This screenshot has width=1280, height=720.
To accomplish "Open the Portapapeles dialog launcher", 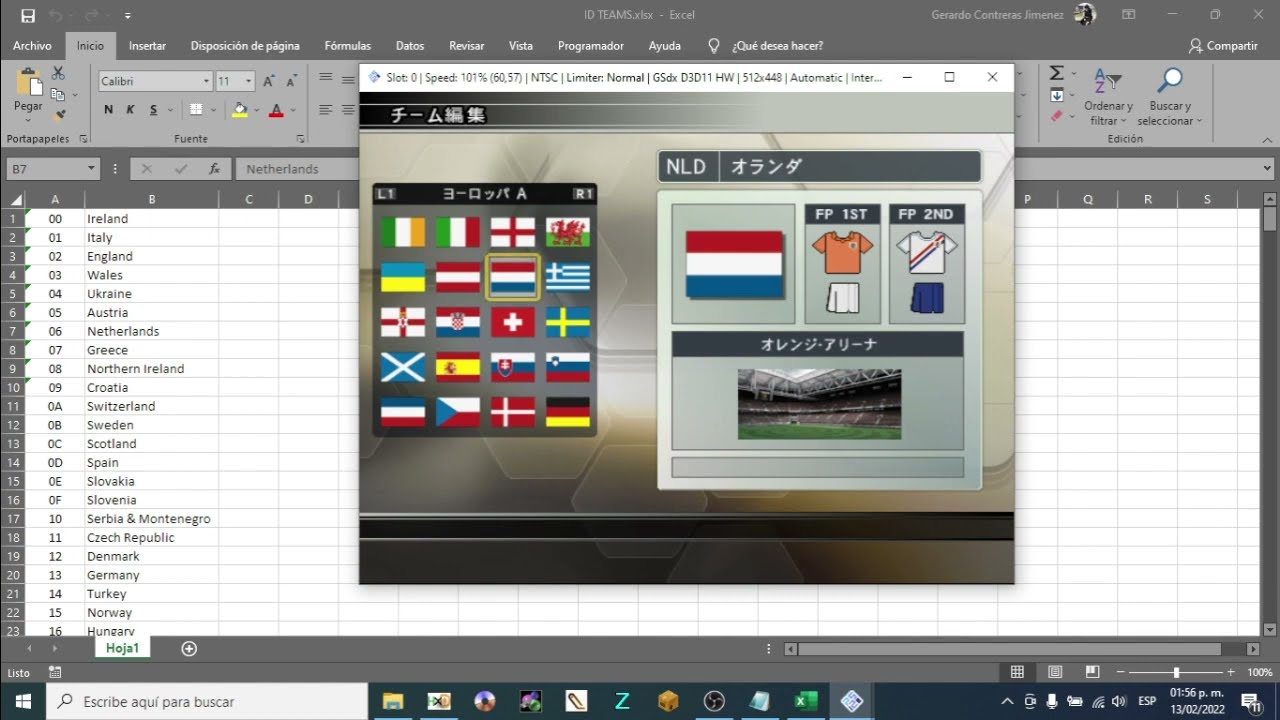I will click(83, 139).
